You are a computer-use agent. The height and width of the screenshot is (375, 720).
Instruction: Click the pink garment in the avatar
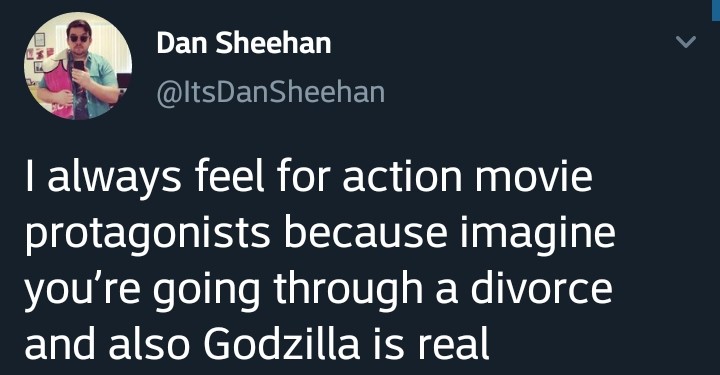click(58, 83)
